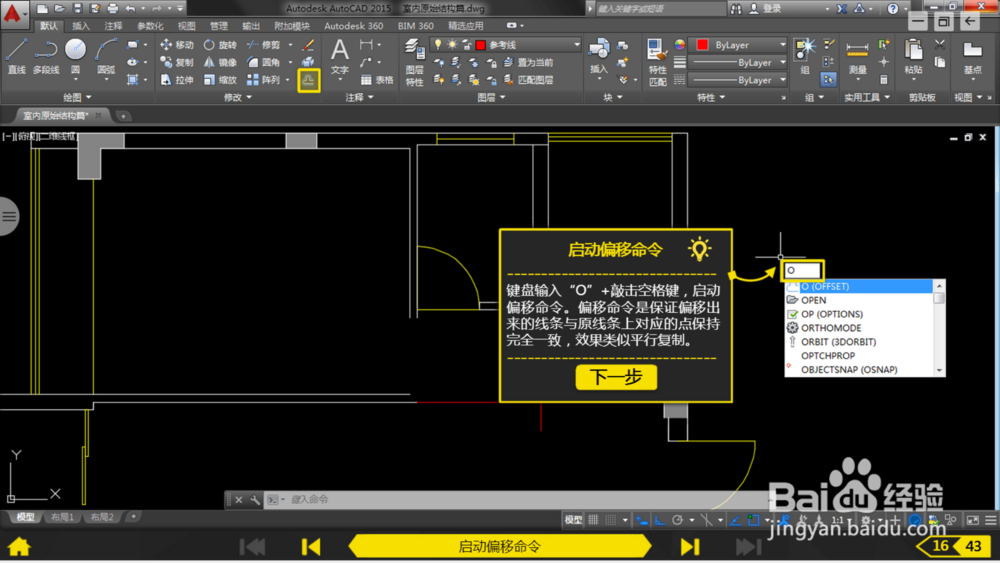Click the Print icon in quick access toolbar
The image size is (1000, 563).
113,8
